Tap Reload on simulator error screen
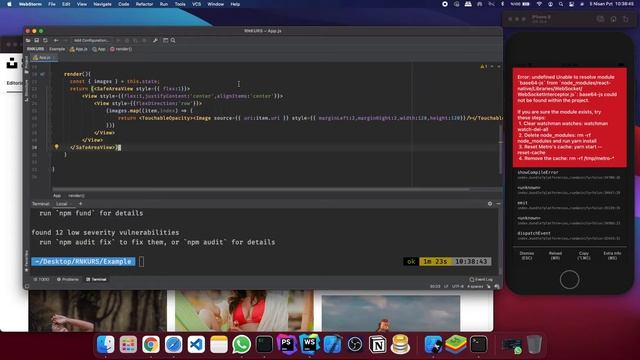This screenshot has height=360, width=640. pyautogui.click(x=555, y=256)
